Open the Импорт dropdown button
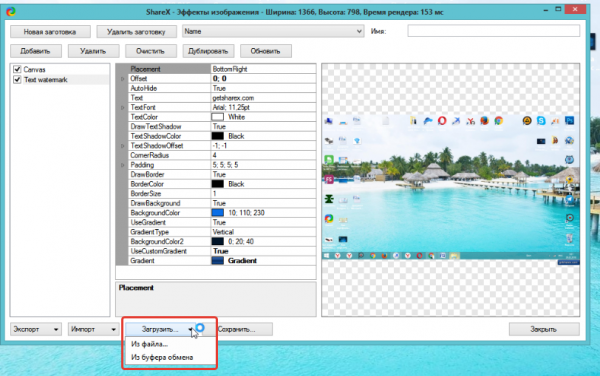 click(93, 329)
